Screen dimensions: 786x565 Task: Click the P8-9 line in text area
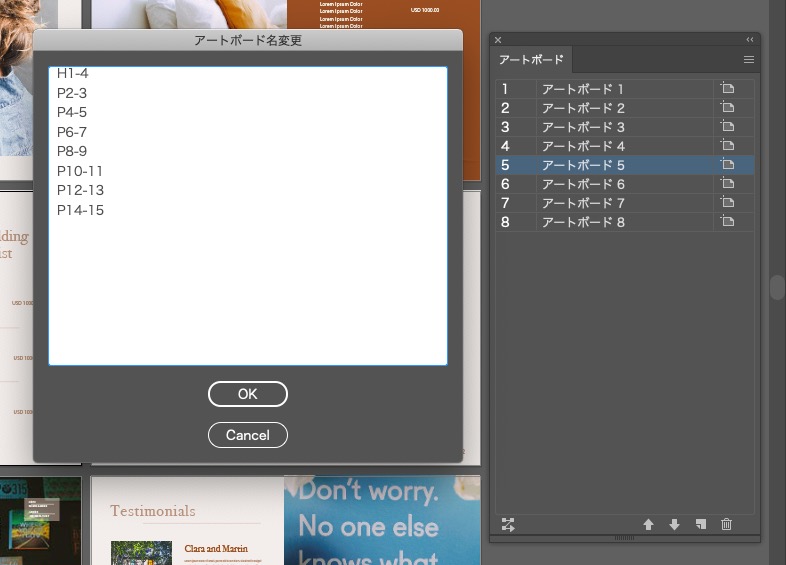point(72,151)
